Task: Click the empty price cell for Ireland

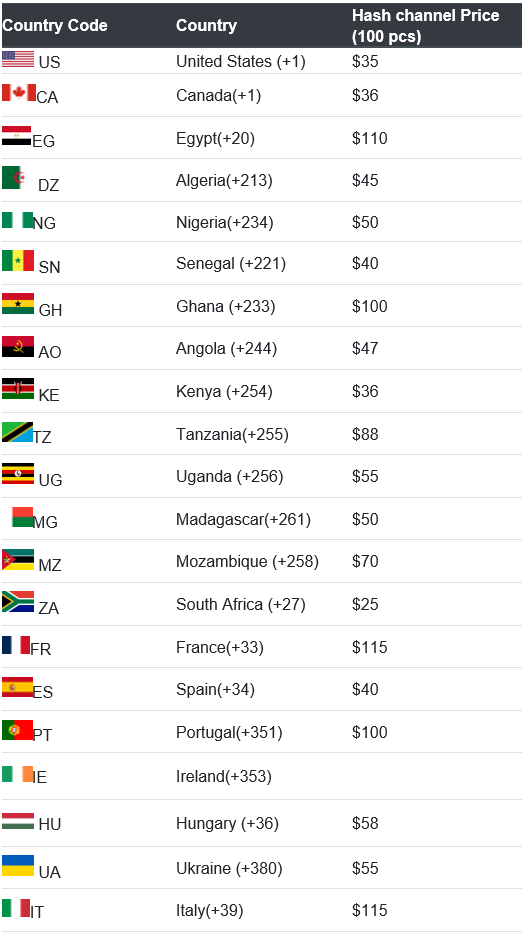Action: pyautogui.click(x=436, y=777)
